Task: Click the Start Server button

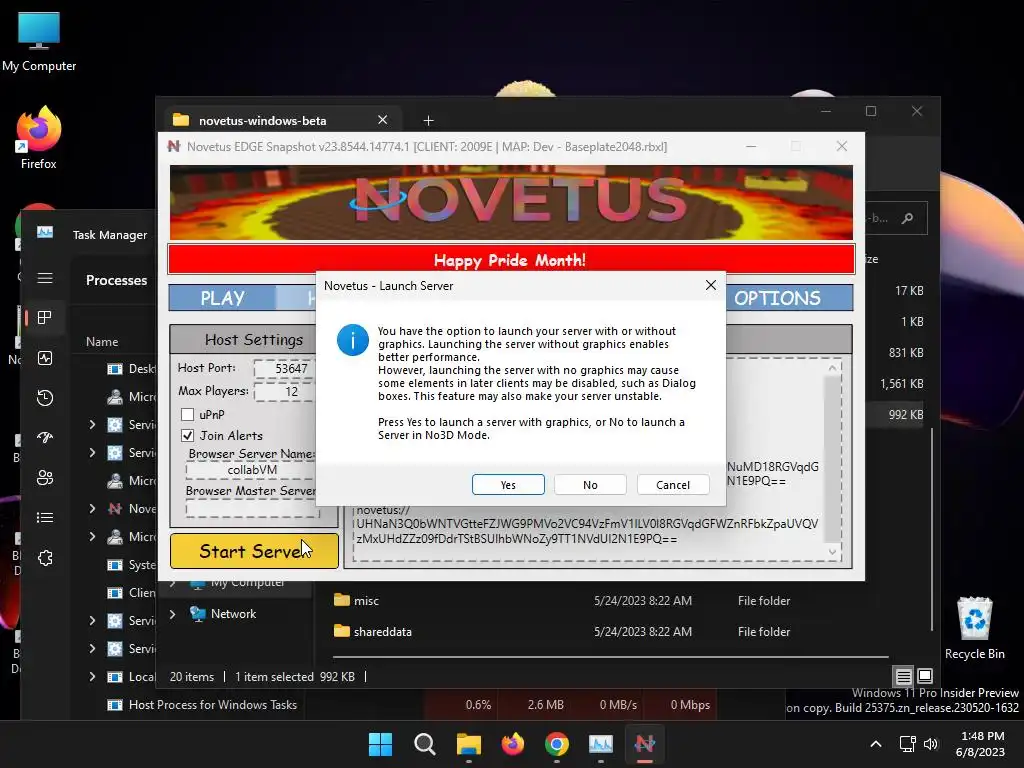Action: (x=254, y=551)
